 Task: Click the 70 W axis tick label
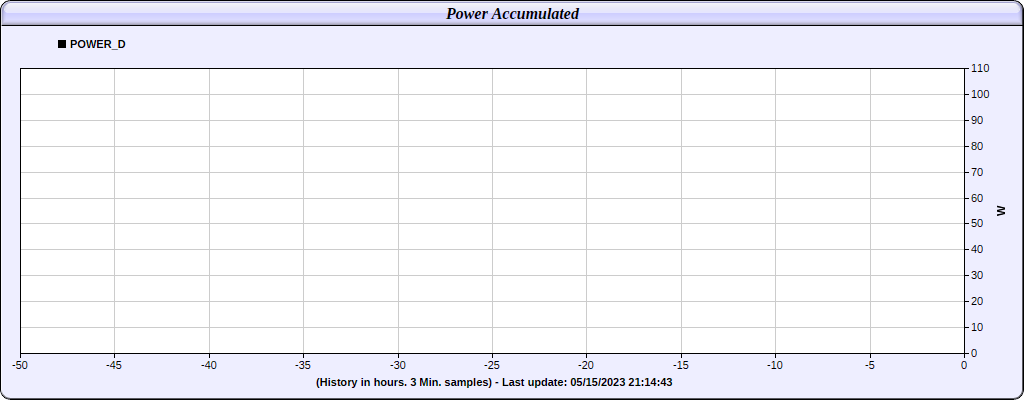pyautogui.click(x=978, y=173)
